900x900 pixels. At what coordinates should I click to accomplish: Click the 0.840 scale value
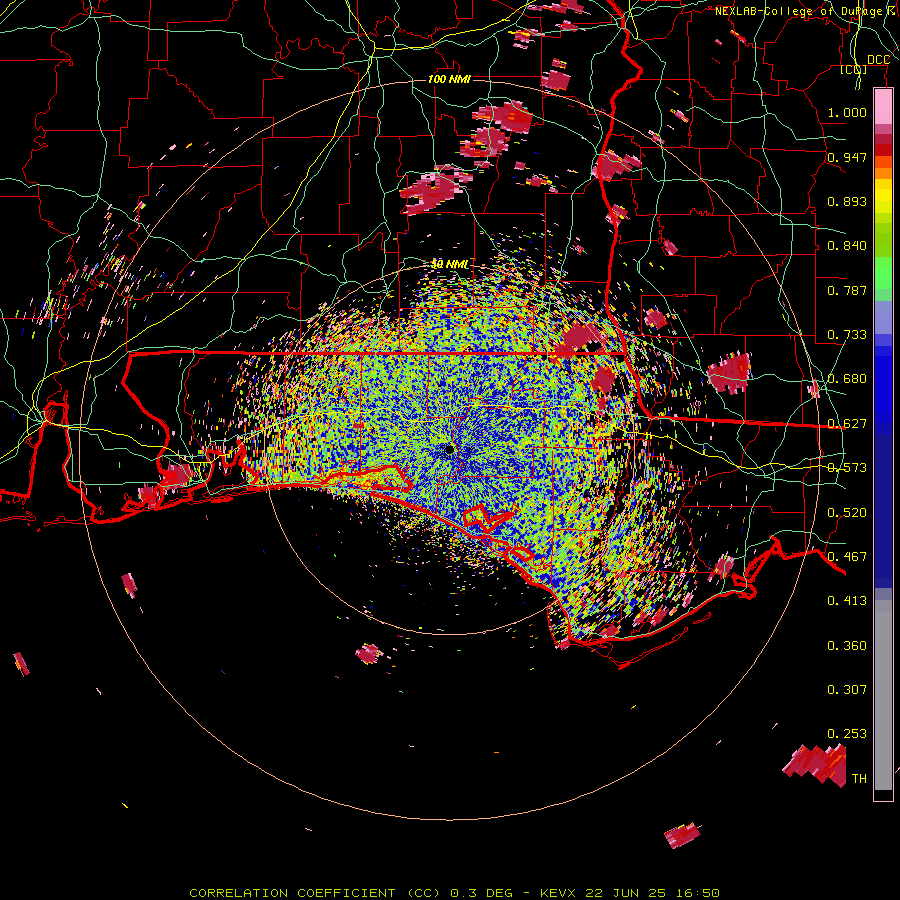(x=847, y=246)
